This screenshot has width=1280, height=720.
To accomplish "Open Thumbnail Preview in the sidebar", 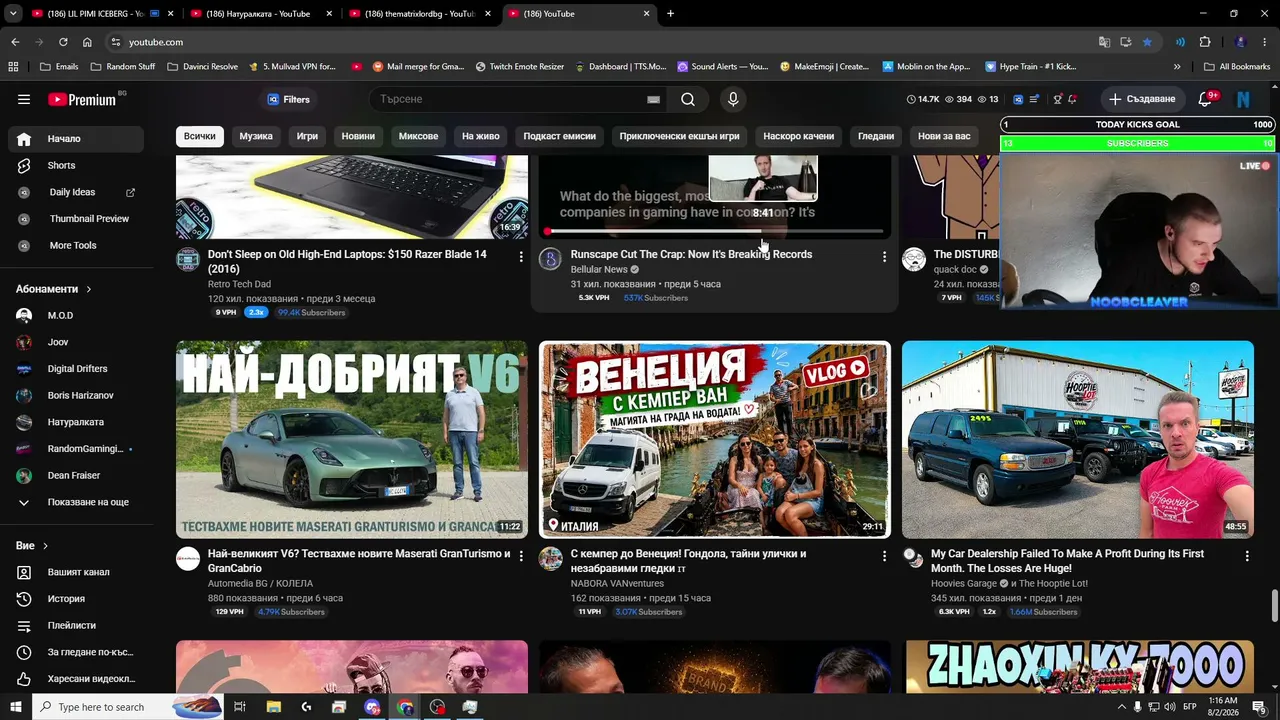I will [76, 219].
